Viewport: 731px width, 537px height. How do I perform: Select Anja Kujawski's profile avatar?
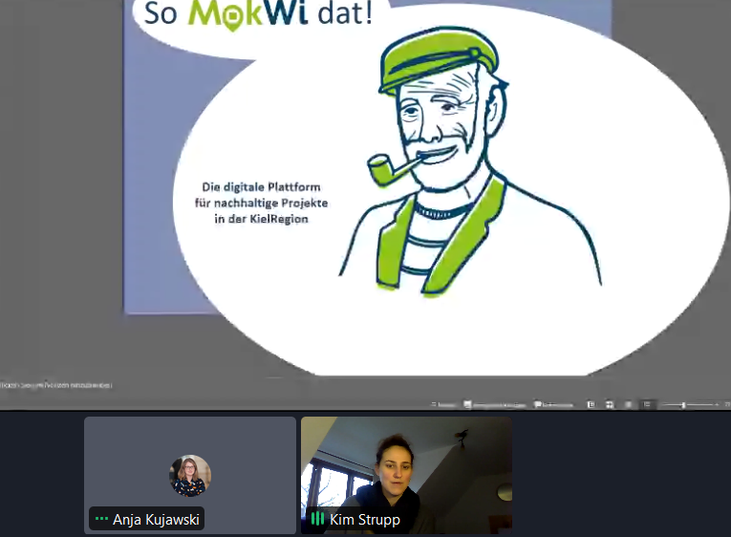(x=190, y=475)
